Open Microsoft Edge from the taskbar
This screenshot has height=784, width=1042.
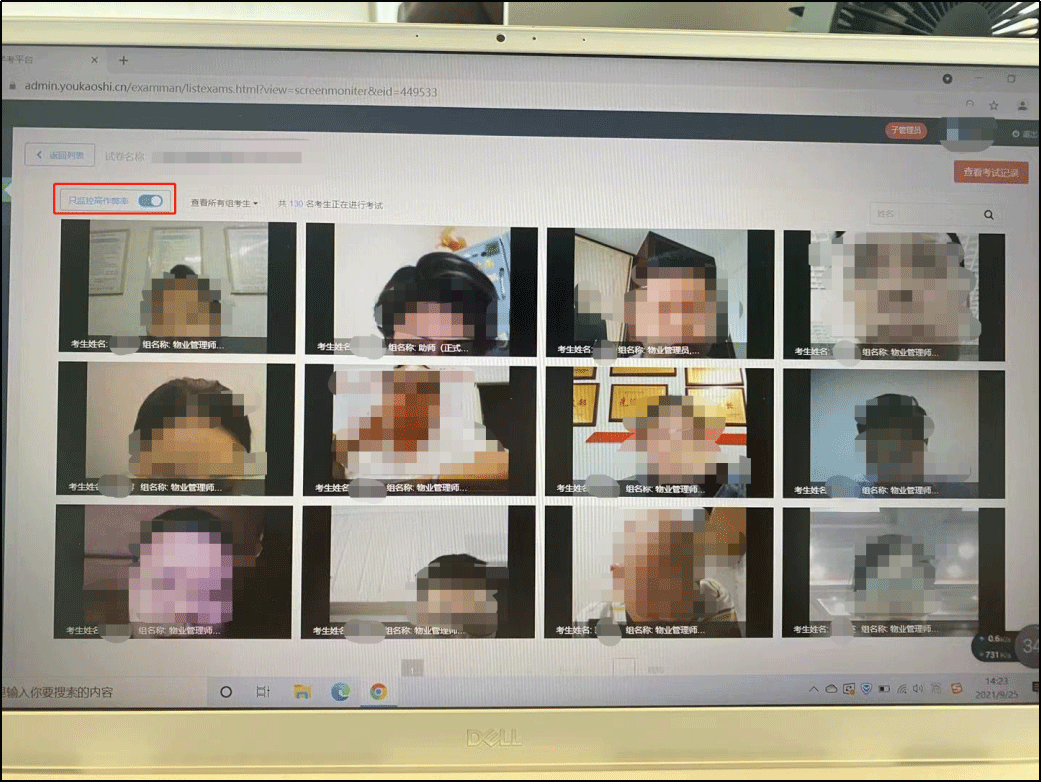click(x=340, y=691)
